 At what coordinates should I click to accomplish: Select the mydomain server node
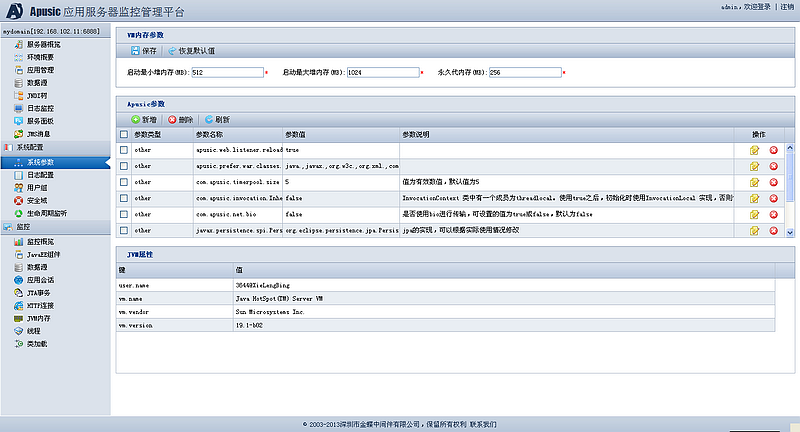[51, 31]
